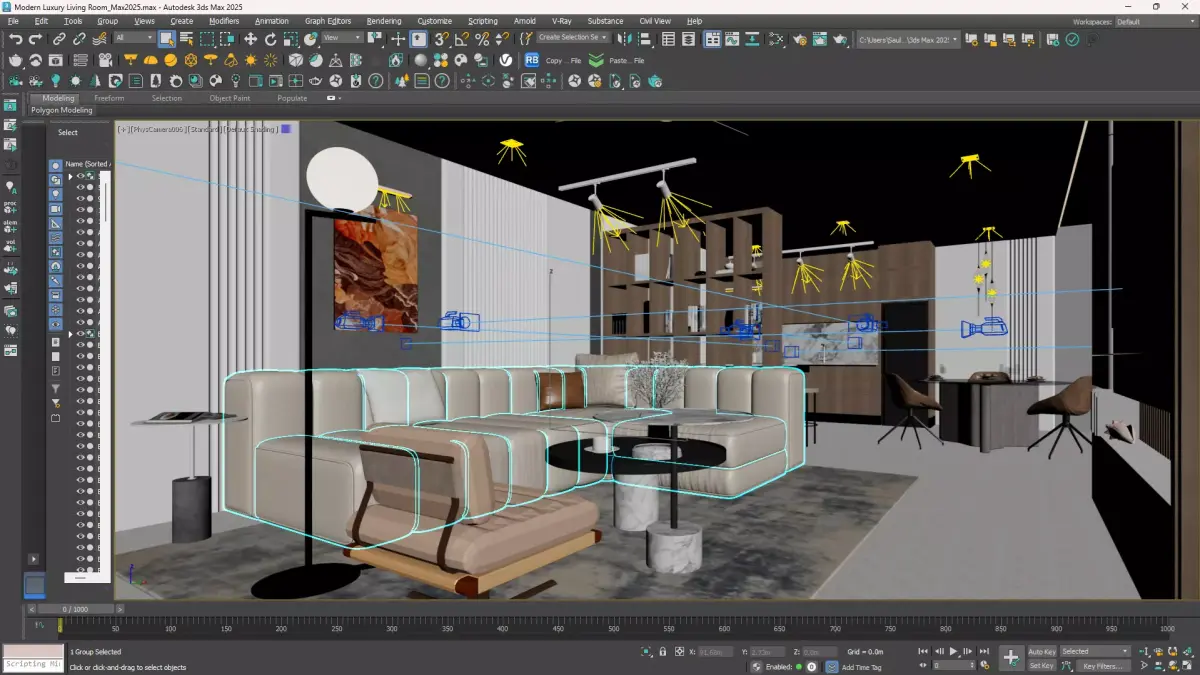The height and width of the screenshot is (675, 1200).
Task: Choose the Select and Rotate tool
Action: [x=270, y=39]
